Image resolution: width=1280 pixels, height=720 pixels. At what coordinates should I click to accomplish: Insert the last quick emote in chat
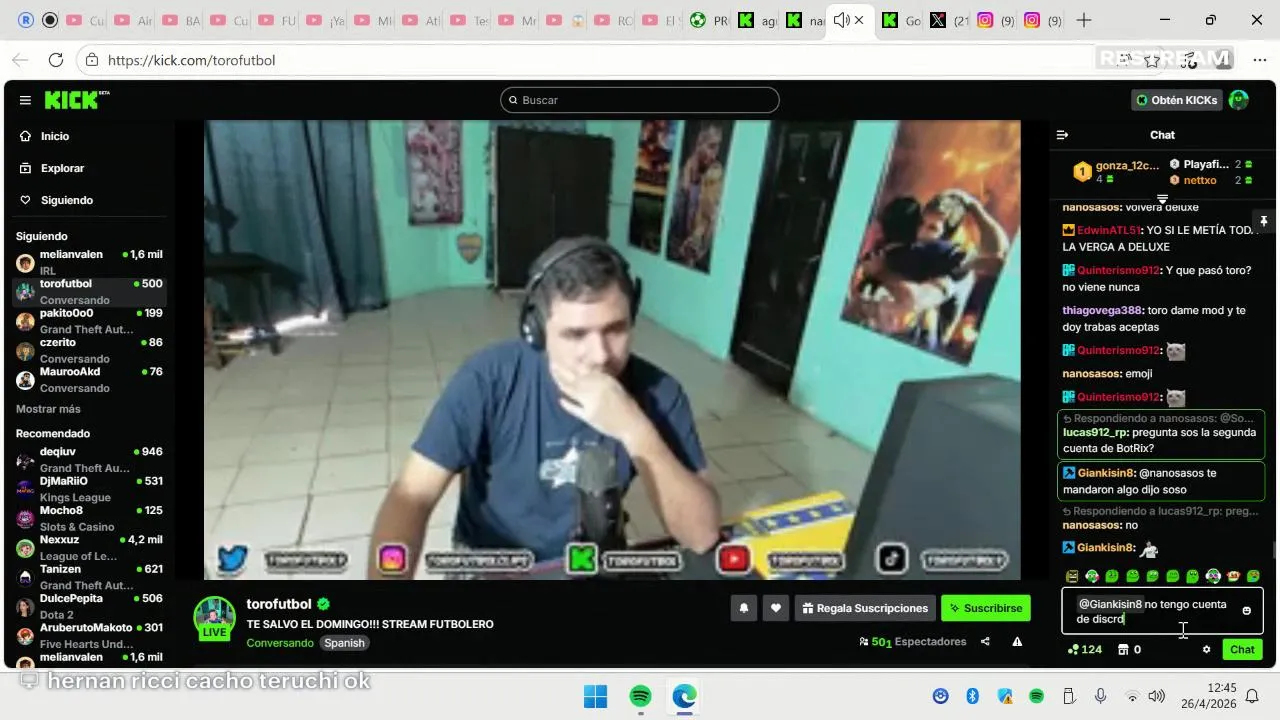[x=1253, y=576]
